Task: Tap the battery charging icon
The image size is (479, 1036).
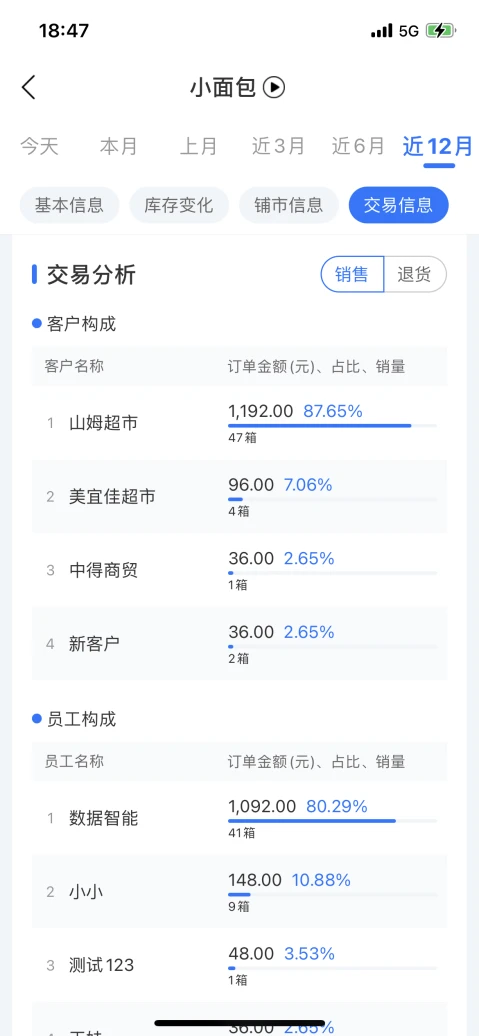Action: click(x=440, y=30)
